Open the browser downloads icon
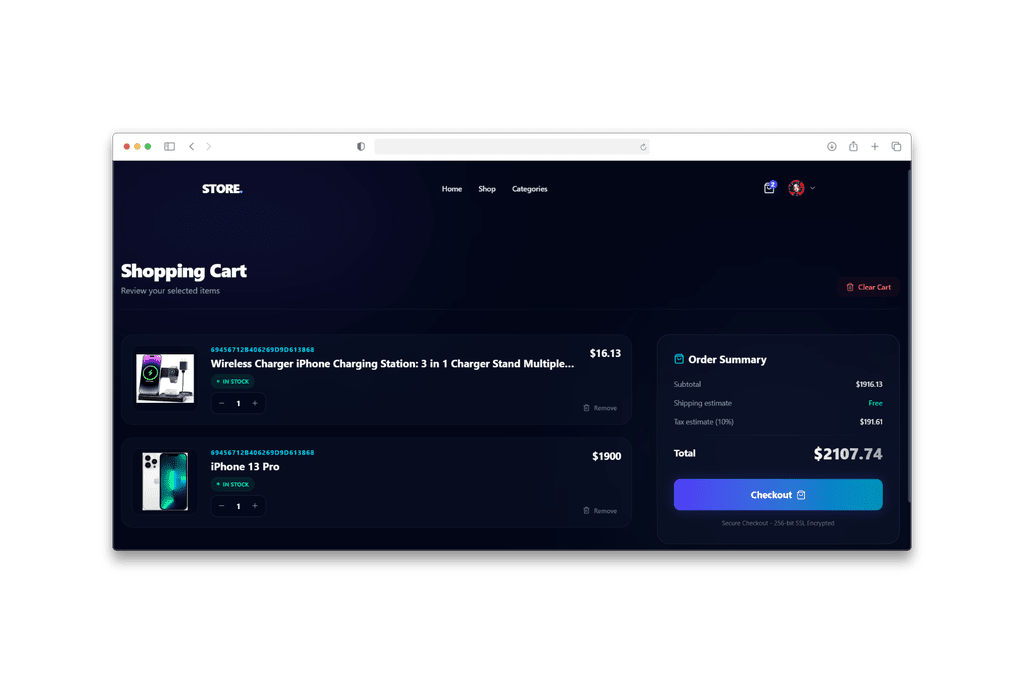 pyautogui.click(x=831, y=146)
